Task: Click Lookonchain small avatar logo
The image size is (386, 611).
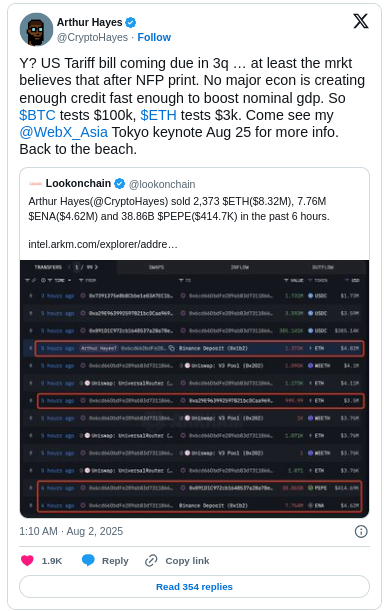Action: (35, 184)
